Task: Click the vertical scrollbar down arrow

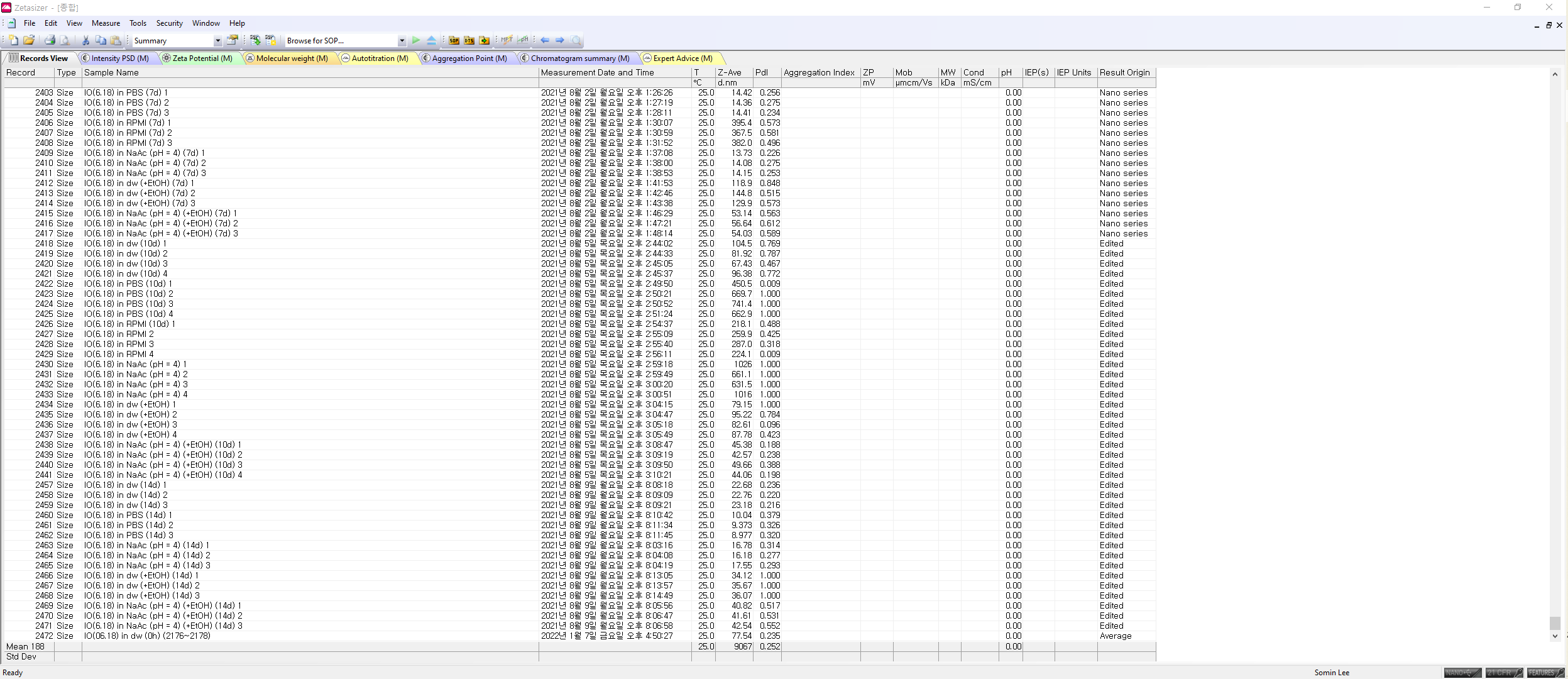Action: click(x=1555, y=636)
